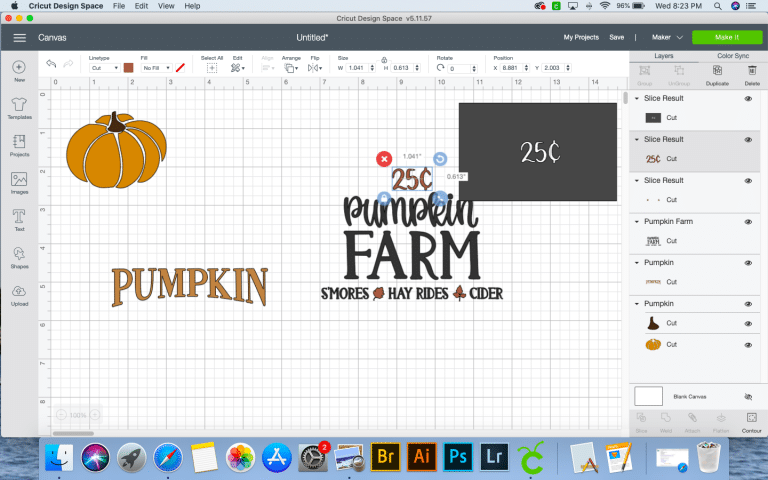Click the New project icon
The width and height of the screenshot is (768, 480).
click(19, 67)
